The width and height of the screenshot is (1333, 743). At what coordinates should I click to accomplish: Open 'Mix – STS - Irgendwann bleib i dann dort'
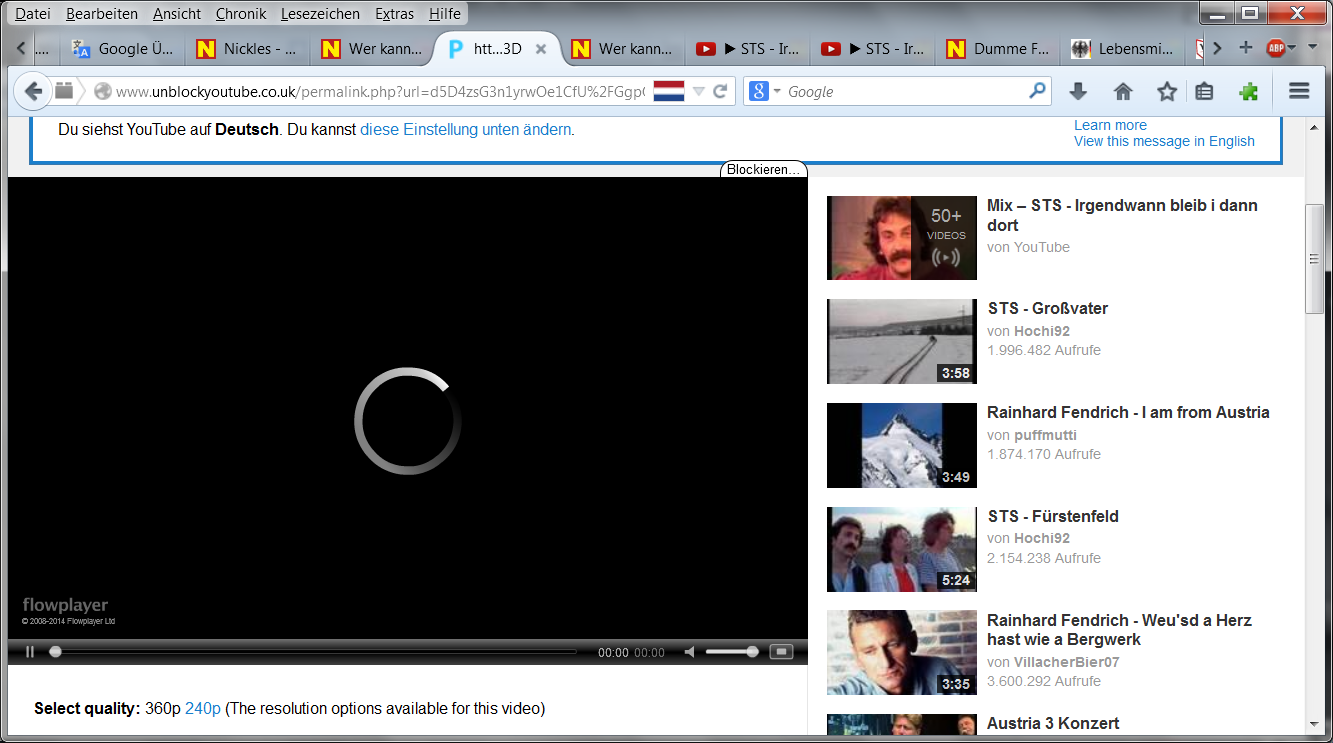coord(1122,215)
